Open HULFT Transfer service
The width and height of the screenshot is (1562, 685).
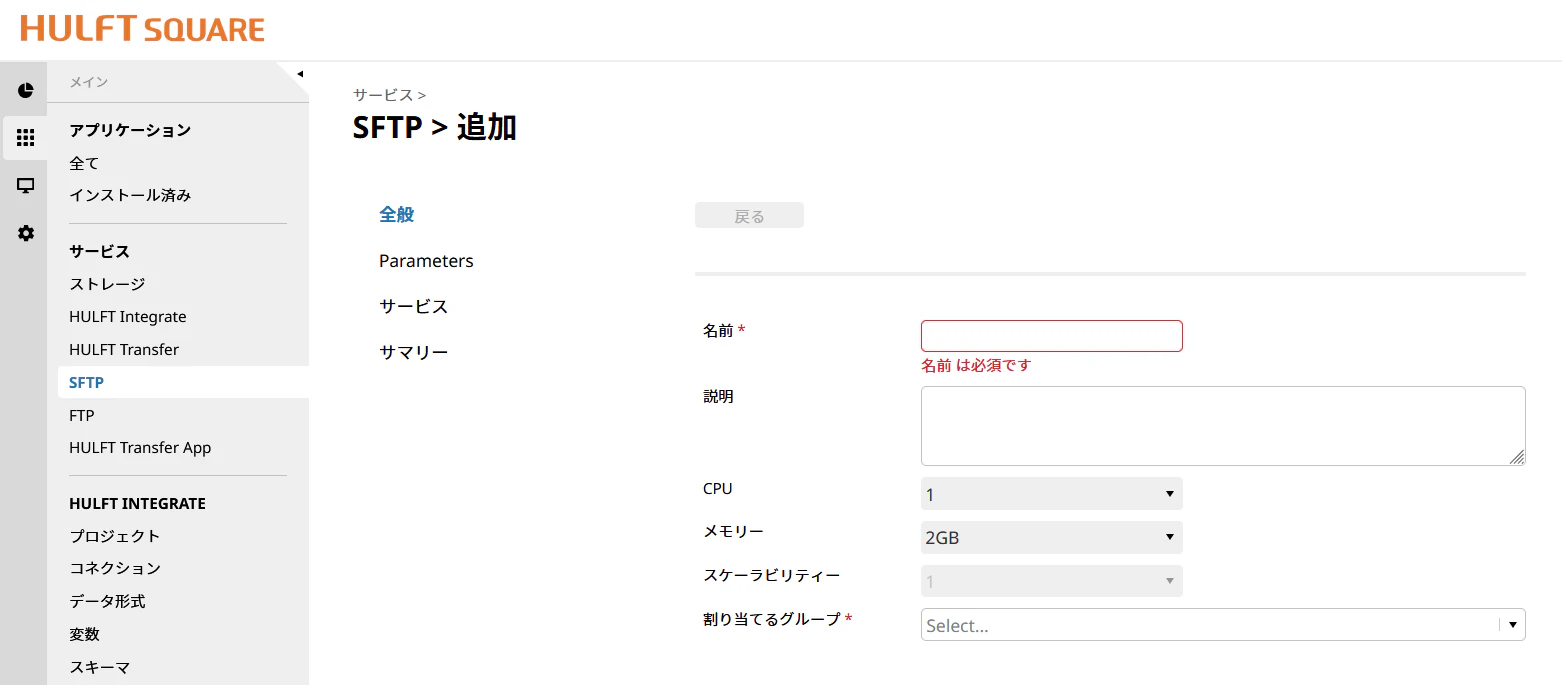[x=124, y=349]
